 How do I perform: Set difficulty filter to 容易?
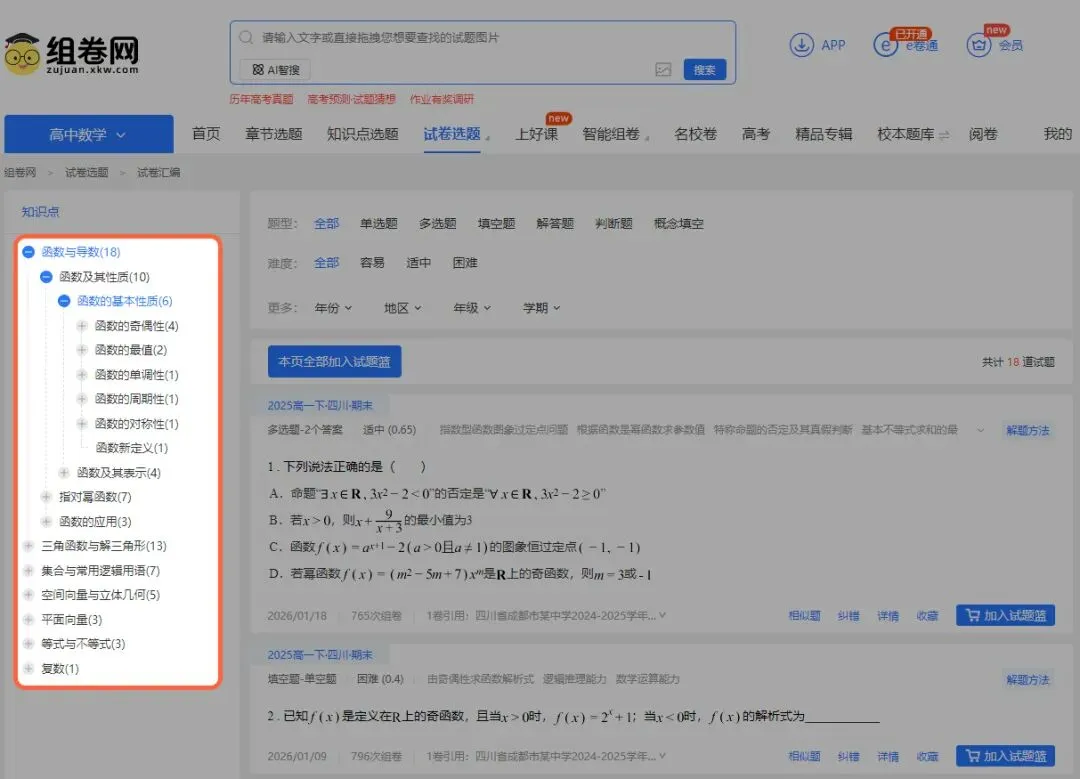(373, 262)
